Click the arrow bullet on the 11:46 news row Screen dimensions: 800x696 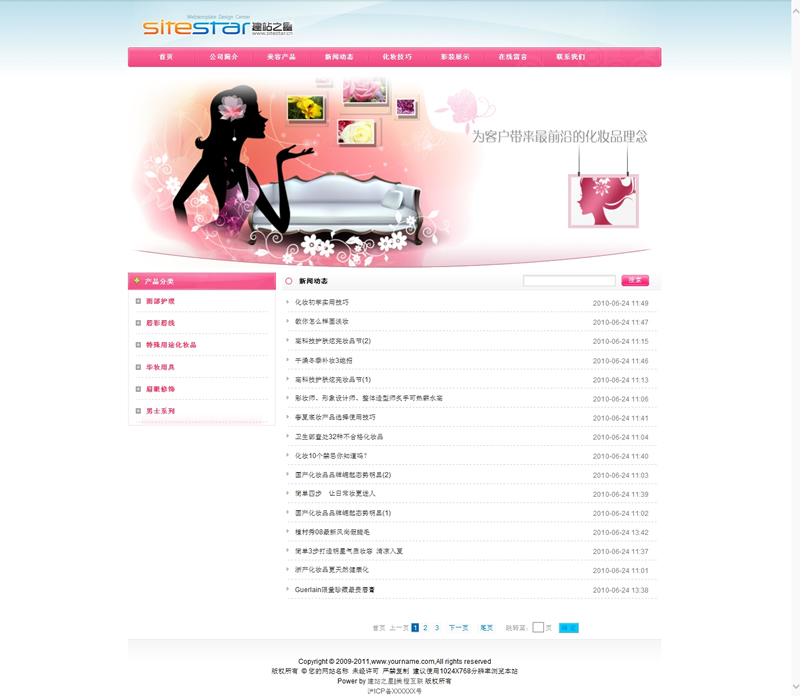coord(288,360)
